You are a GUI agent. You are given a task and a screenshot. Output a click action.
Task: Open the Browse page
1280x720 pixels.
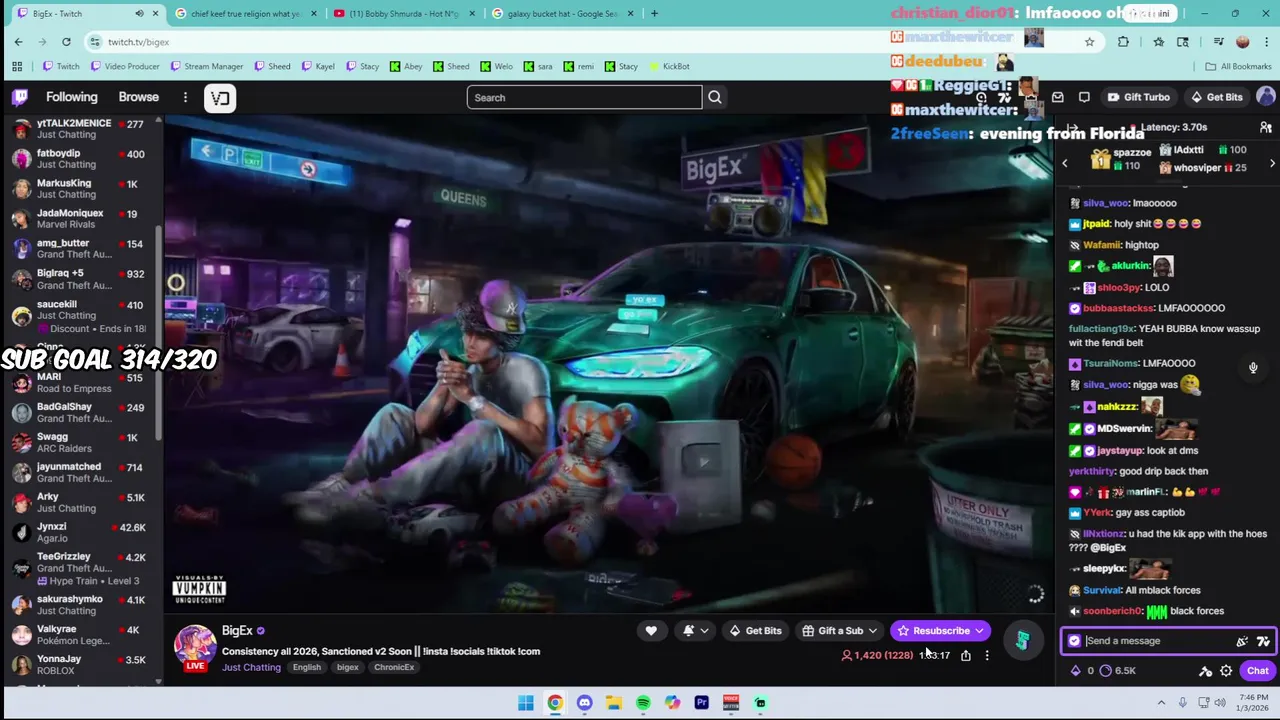pyautogui.click(x=139, y=97)
